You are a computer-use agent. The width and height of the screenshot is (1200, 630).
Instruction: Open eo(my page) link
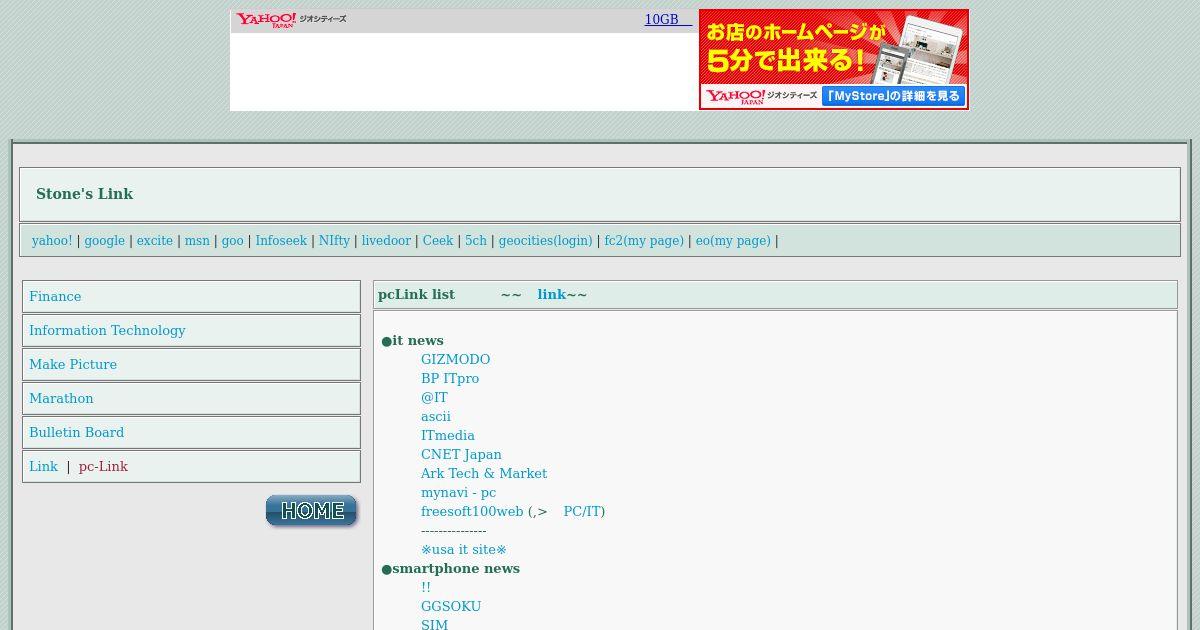click(x=733, y=241)
